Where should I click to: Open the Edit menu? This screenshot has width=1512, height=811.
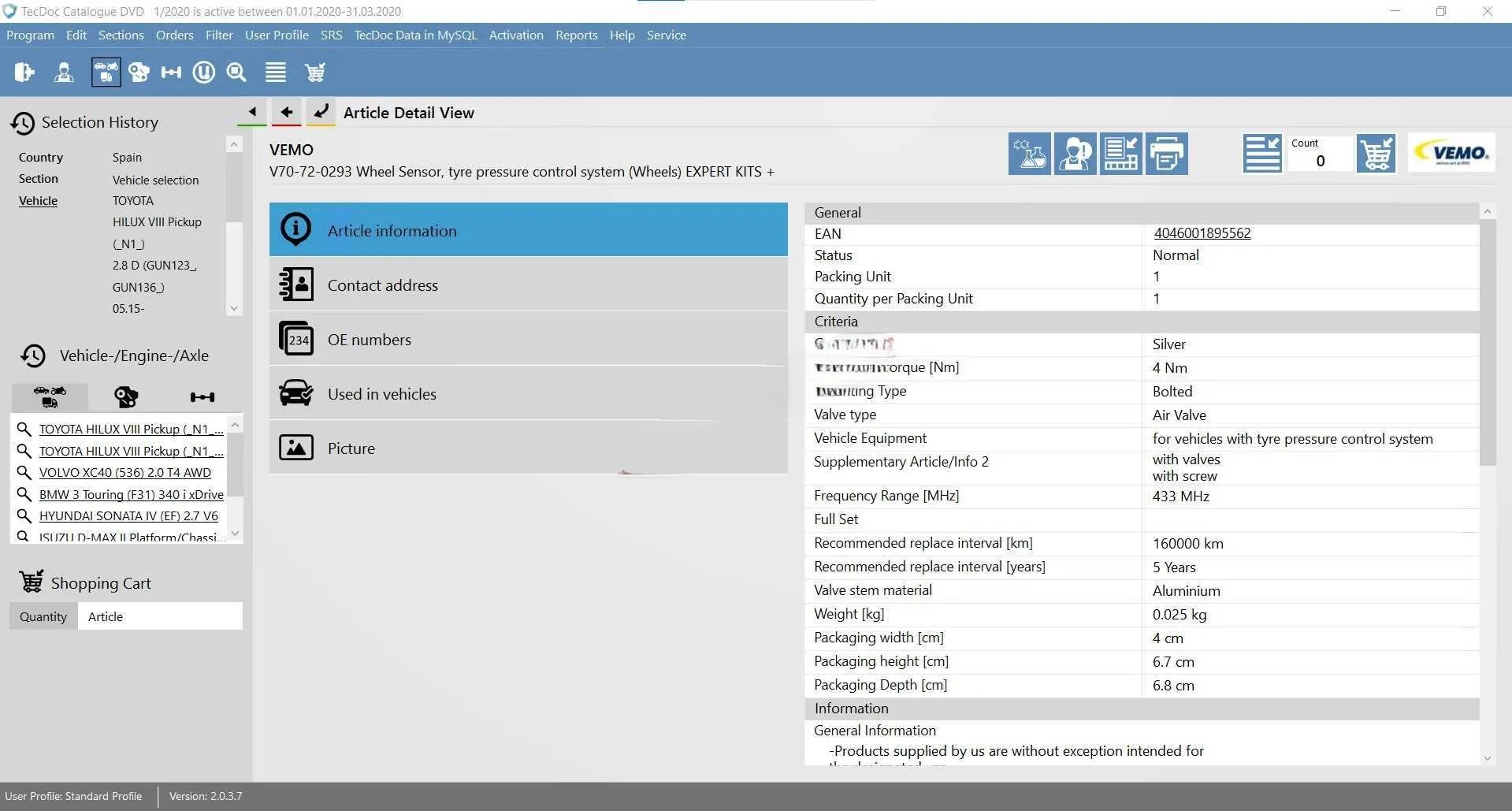coord(76,35)
